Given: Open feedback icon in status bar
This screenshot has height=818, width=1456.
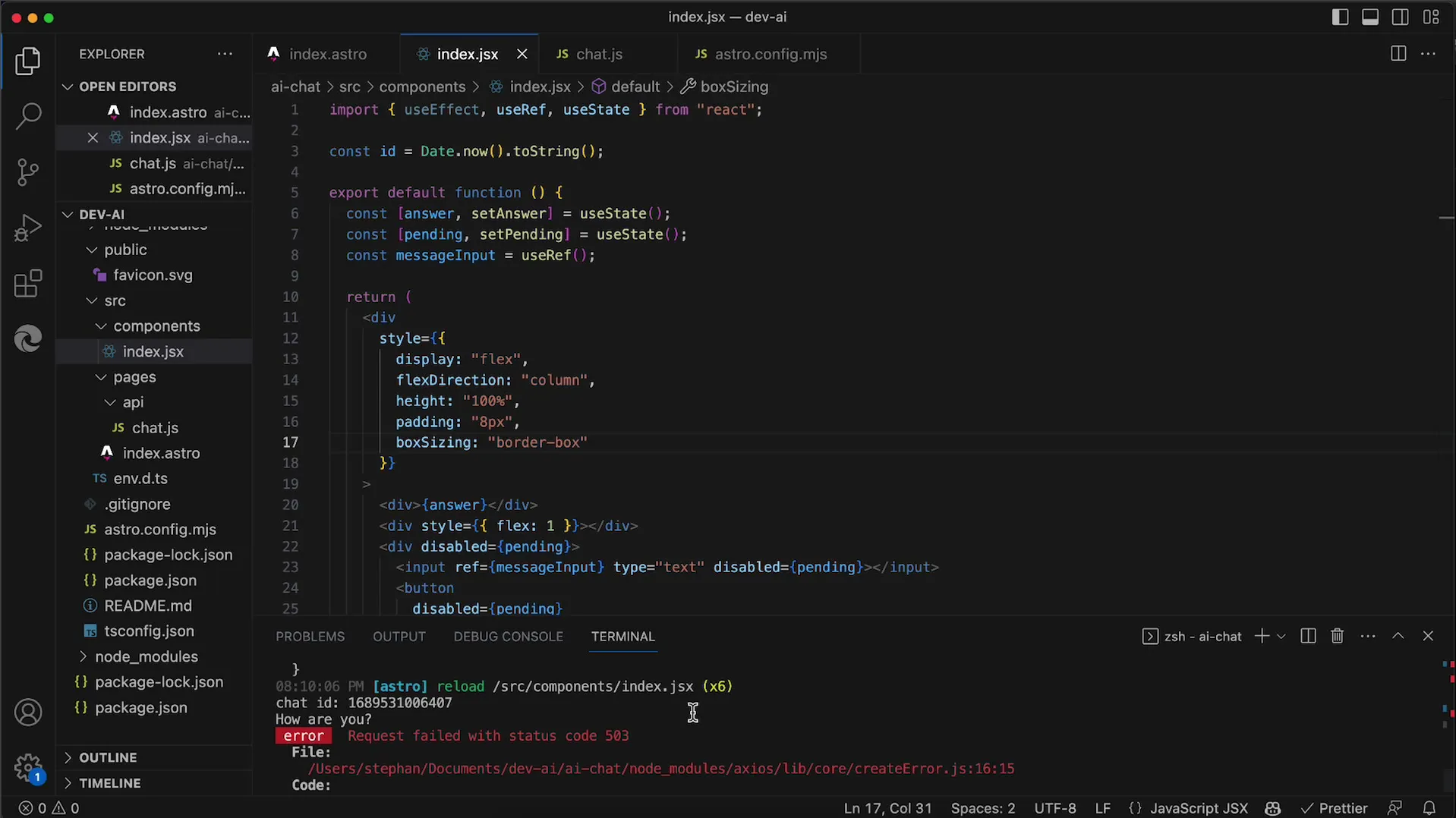Looking at the screenshot, I should (x=1395, y=808).
